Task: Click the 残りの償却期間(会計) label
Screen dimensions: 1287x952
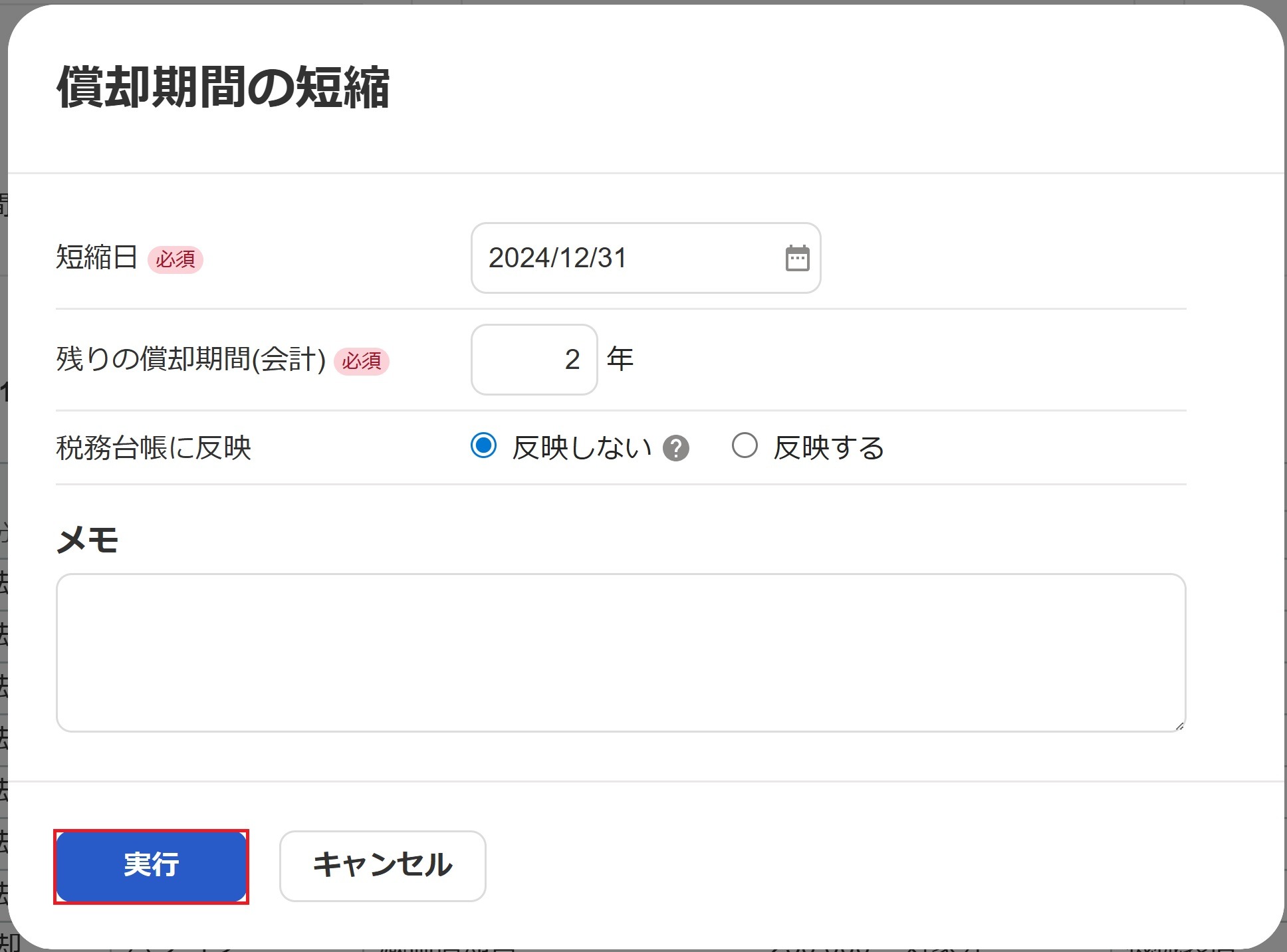Action: click(x=191, y=360)
